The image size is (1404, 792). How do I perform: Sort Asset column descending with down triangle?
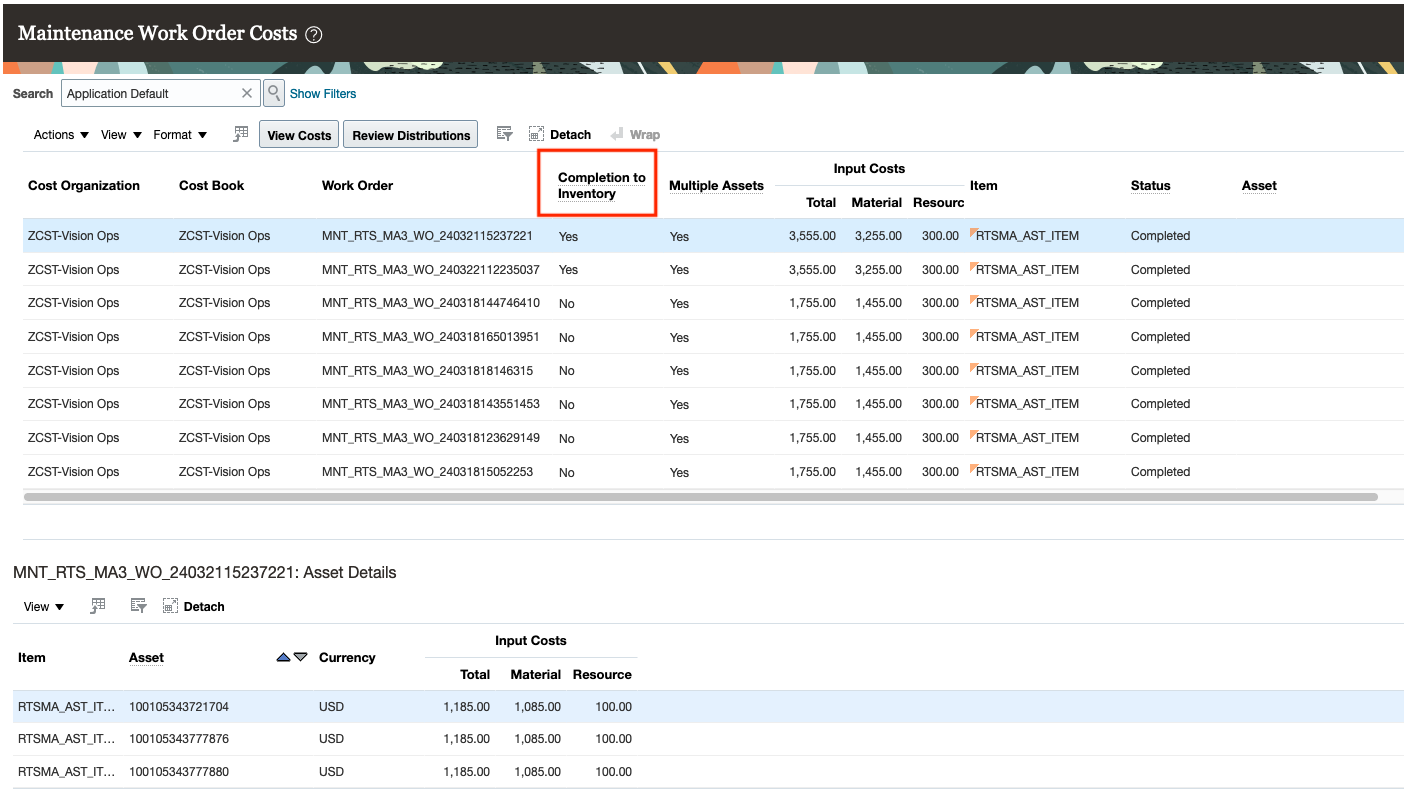pyautogui.click(x=300, y=657)
